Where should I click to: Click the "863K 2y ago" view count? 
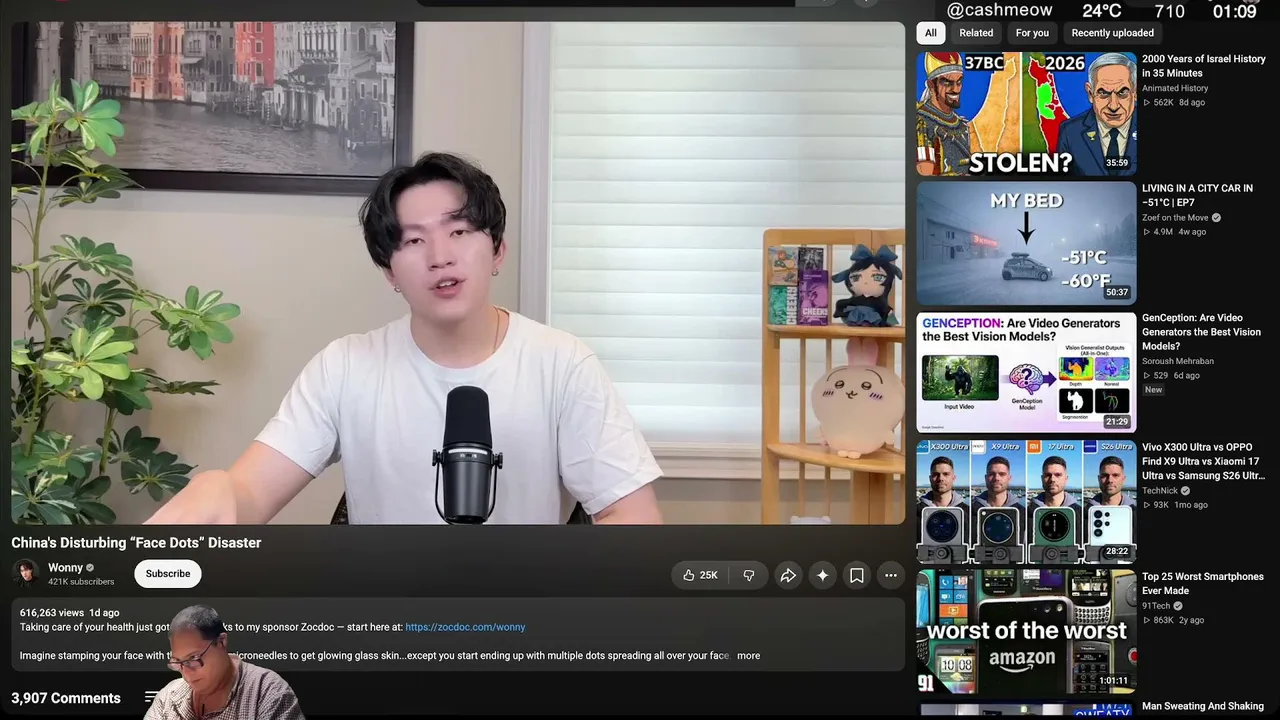(1174, 620)
